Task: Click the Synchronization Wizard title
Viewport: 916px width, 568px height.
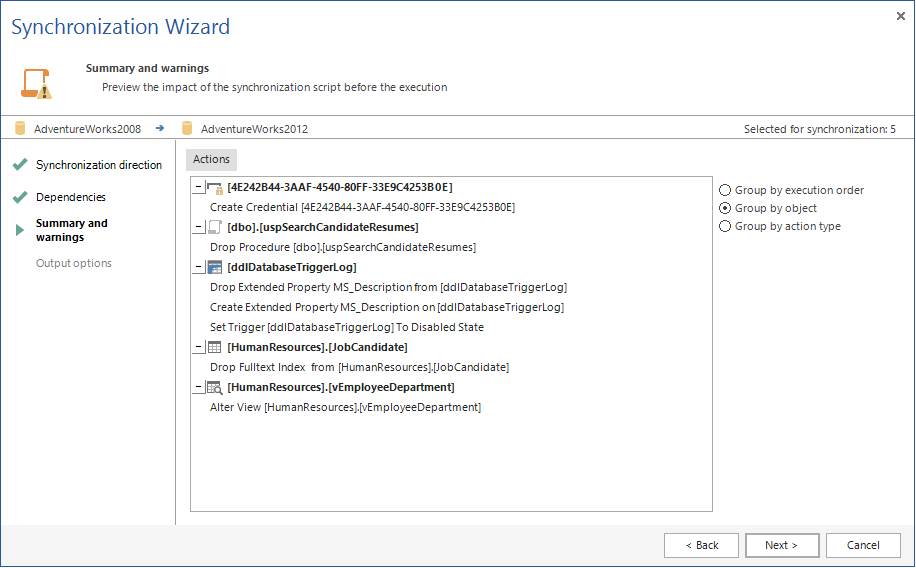Action: 120,27
